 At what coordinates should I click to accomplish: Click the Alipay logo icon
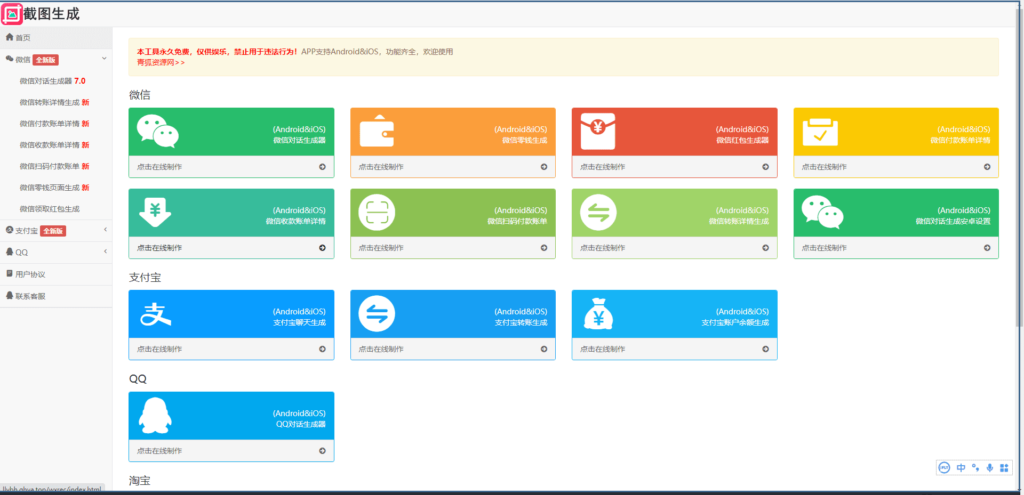coord(158,314)
